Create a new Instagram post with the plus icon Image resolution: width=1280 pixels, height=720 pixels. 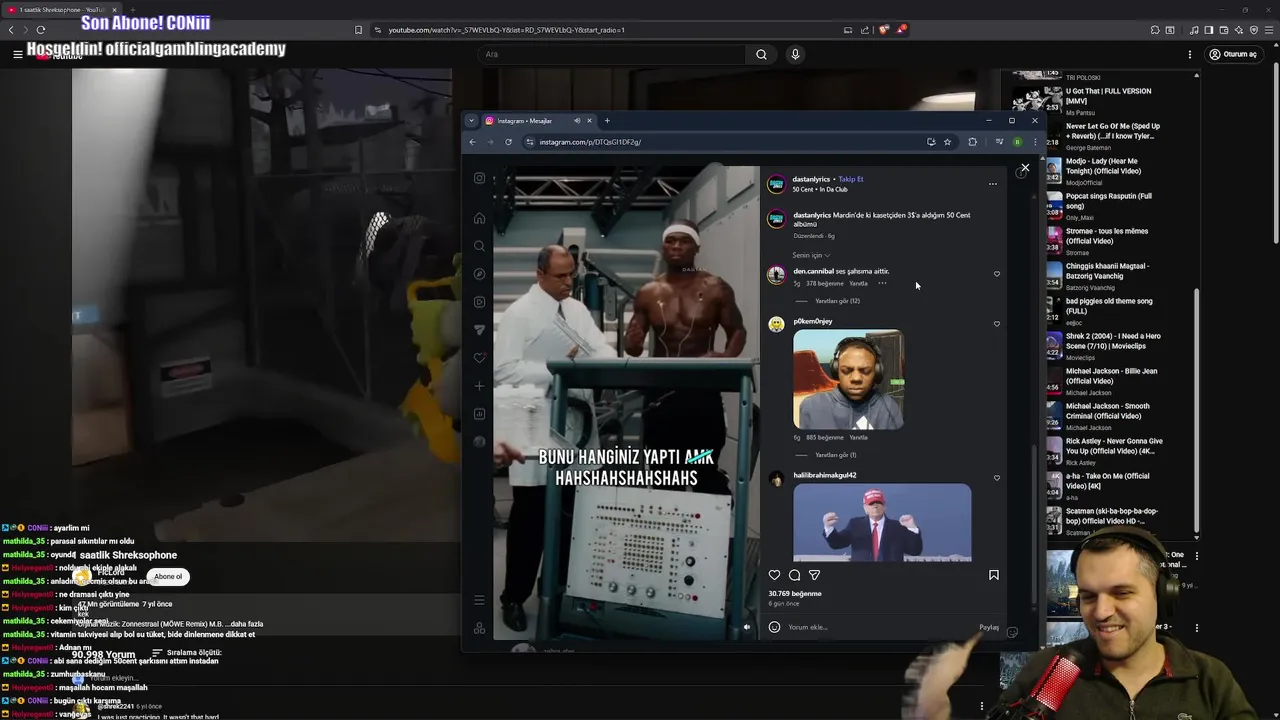point(480,386)
